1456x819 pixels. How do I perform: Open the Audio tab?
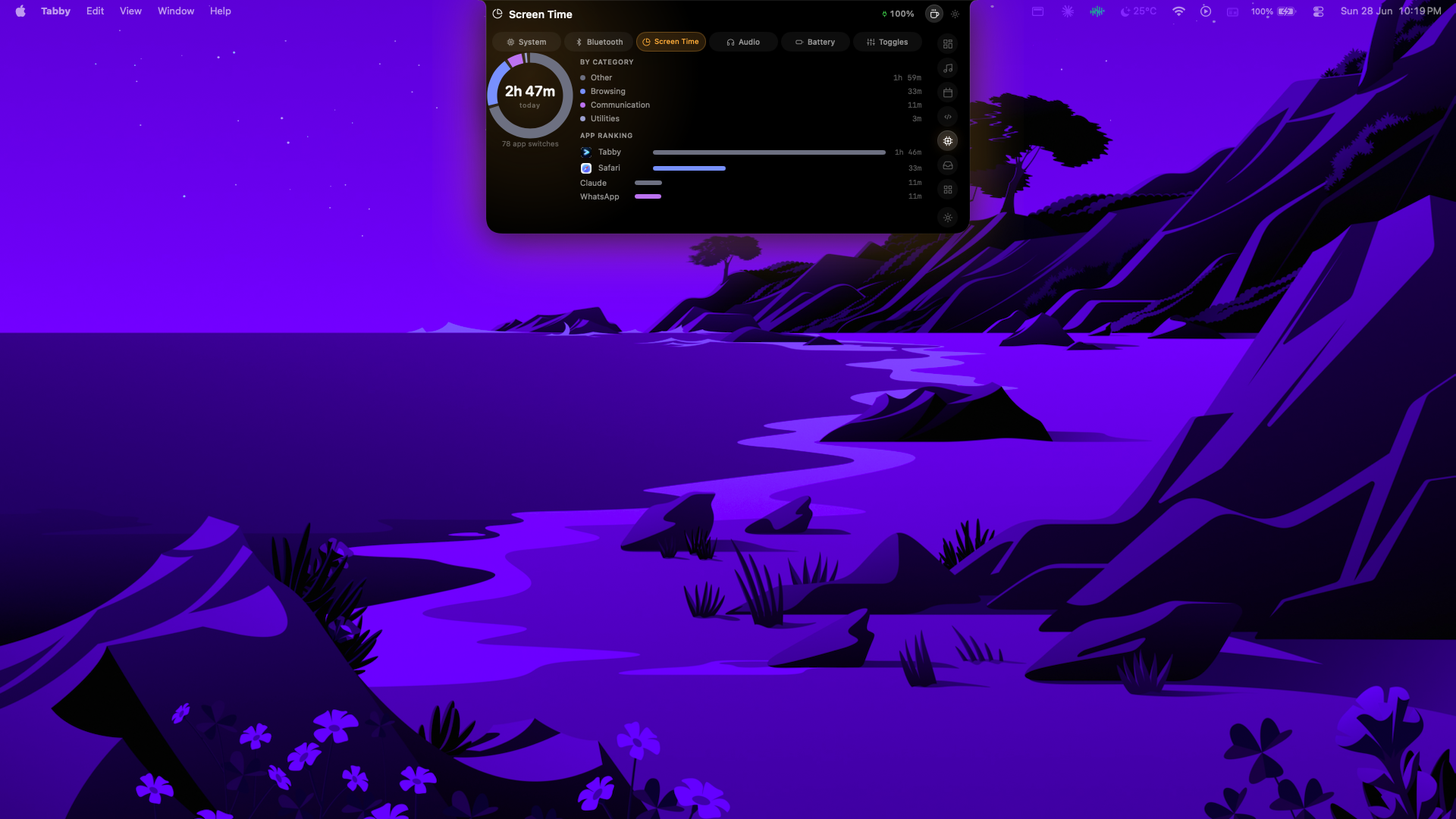click(743, 42)
